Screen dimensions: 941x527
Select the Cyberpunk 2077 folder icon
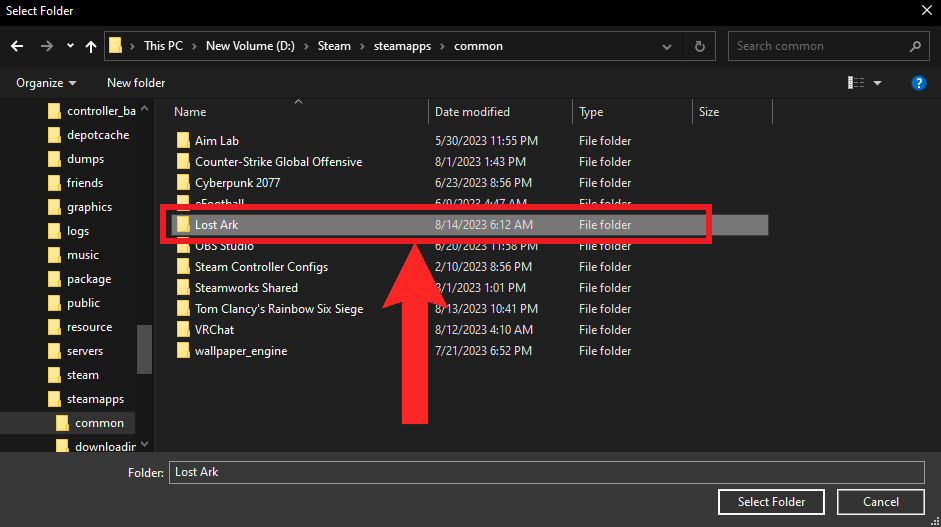click(x=183, y=183)
